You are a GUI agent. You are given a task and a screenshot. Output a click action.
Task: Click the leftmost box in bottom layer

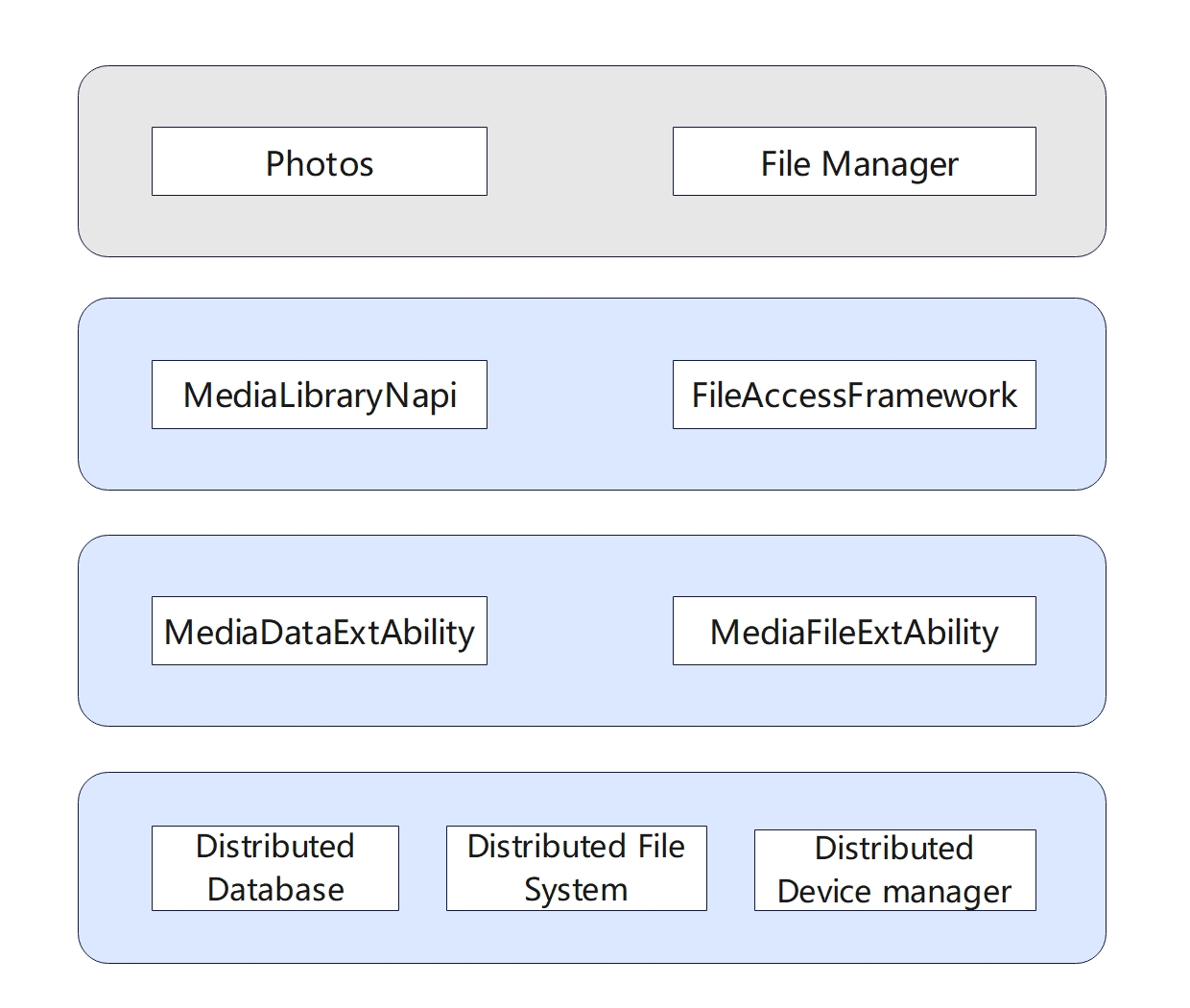[274, 868]
